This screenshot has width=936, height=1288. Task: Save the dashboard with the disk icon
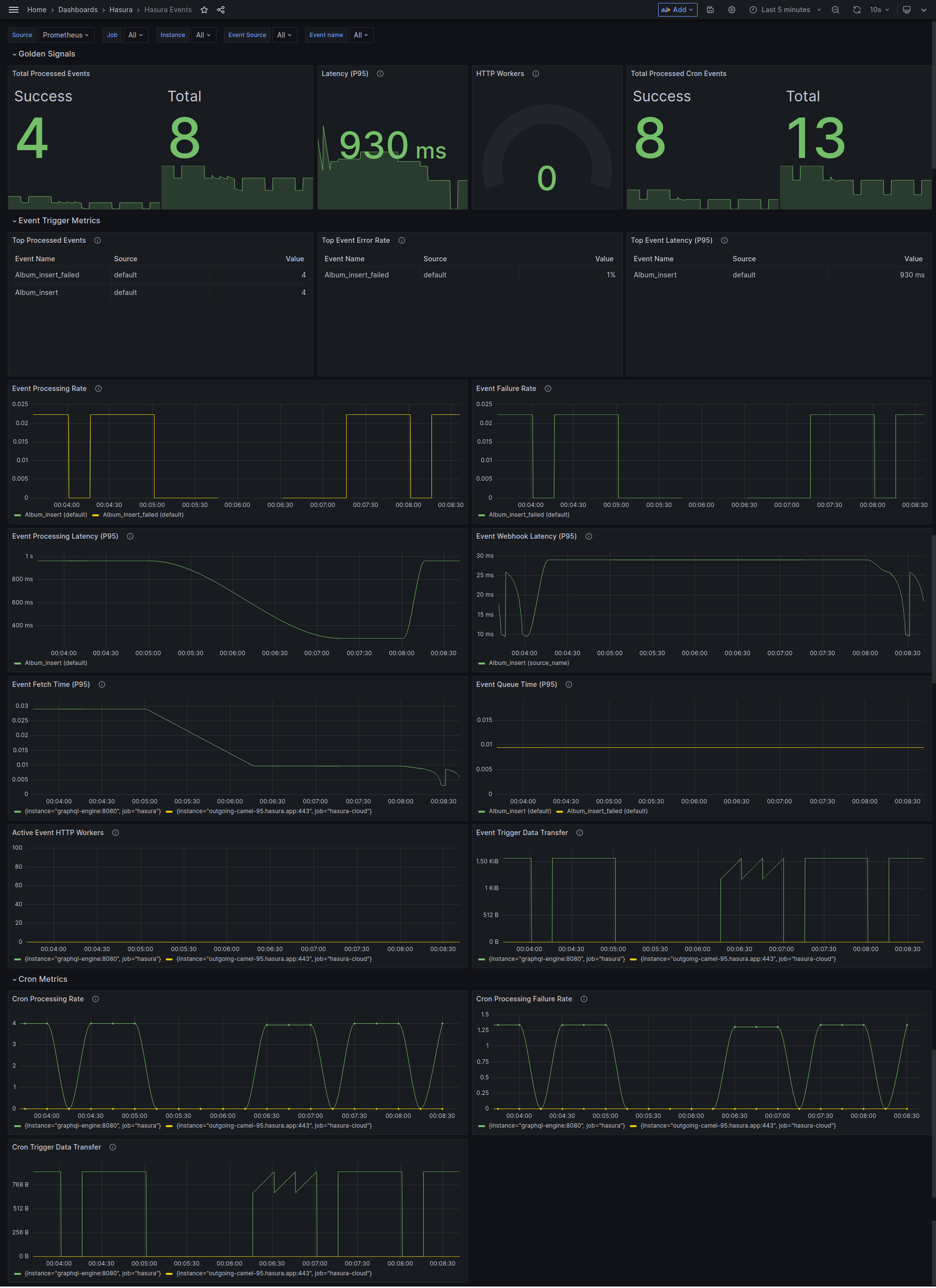[x=710, y=10]
